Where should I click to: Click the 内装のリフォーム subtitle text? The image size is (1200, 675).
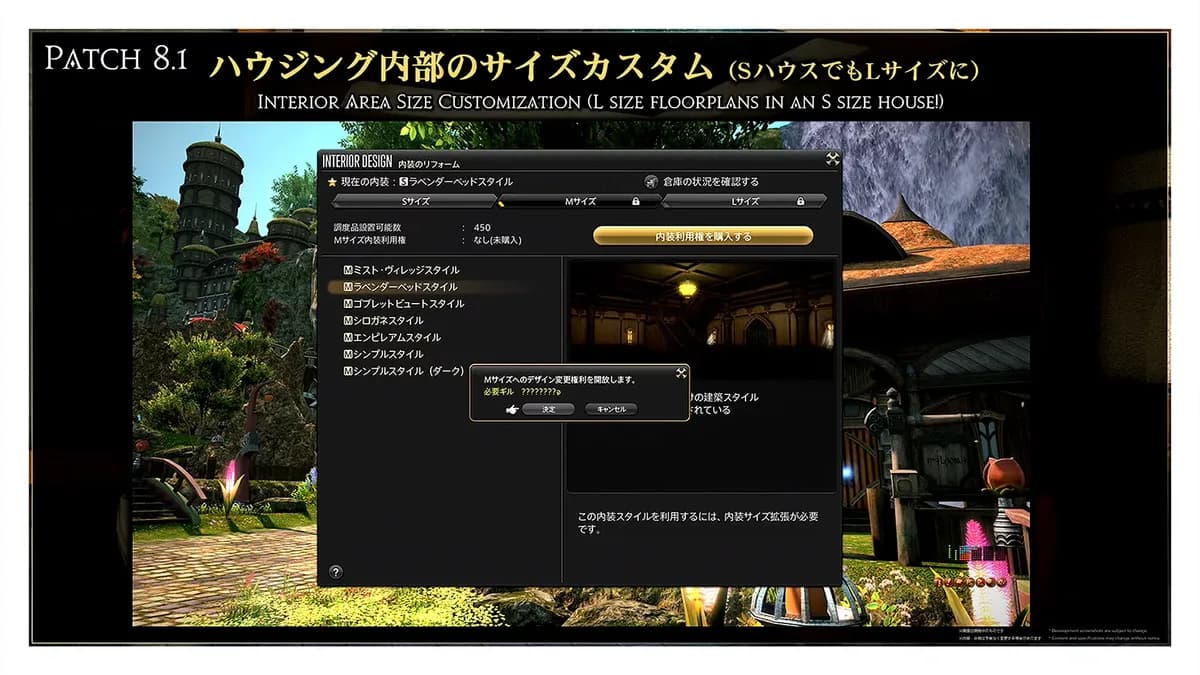429,162
